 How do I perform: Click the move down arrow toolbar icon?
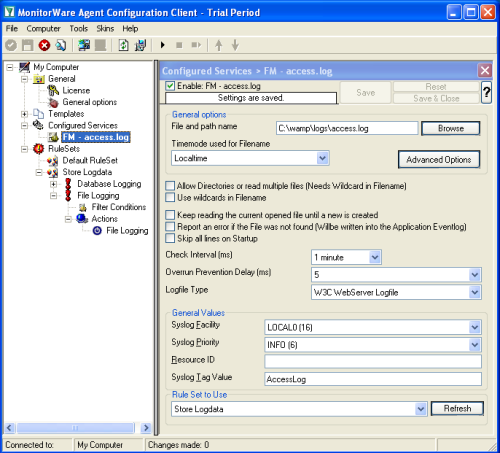[235, 45]
